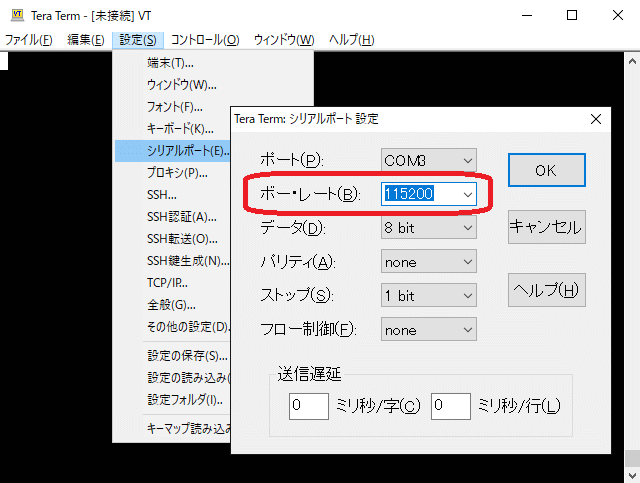Select キーマップ読み込み menu entry
The image size is (640, 483).
pyautogui.click(x=189, y=429)
